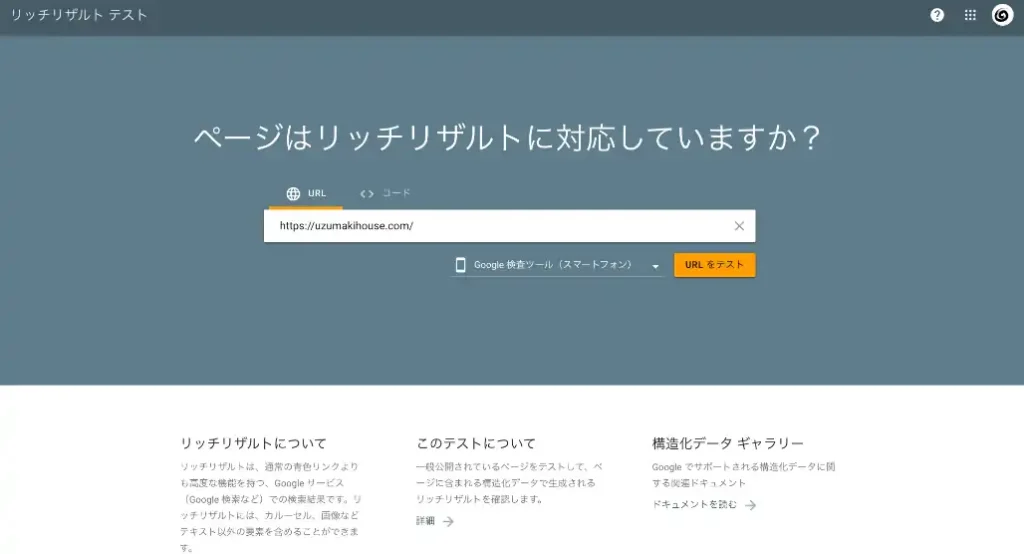The height and width of the screenshot is (554, 1024).
Task: Select Google 検査ツール（スマートフォン） option text
Action: (x=553, y=265)
